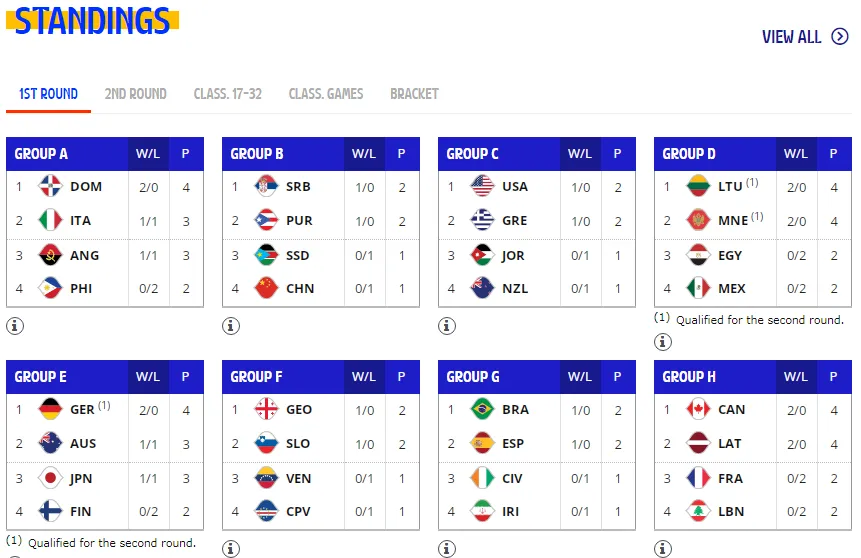Open the info icon under Group A
Image resolution: width=861 pixels, height=558 pixels.
coord(15,326)
